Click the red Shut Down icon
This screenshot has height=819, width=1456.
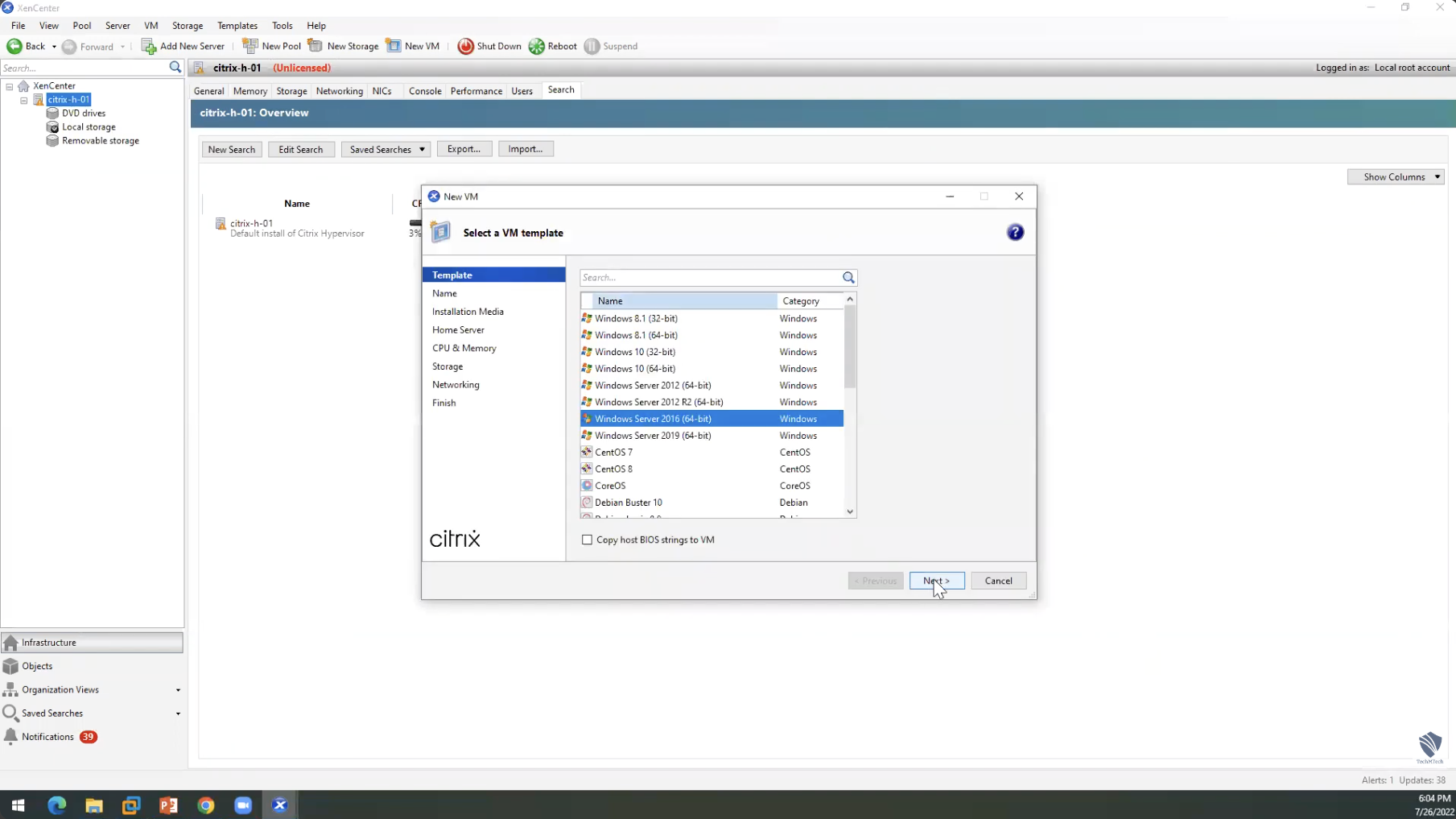[465, 46]
